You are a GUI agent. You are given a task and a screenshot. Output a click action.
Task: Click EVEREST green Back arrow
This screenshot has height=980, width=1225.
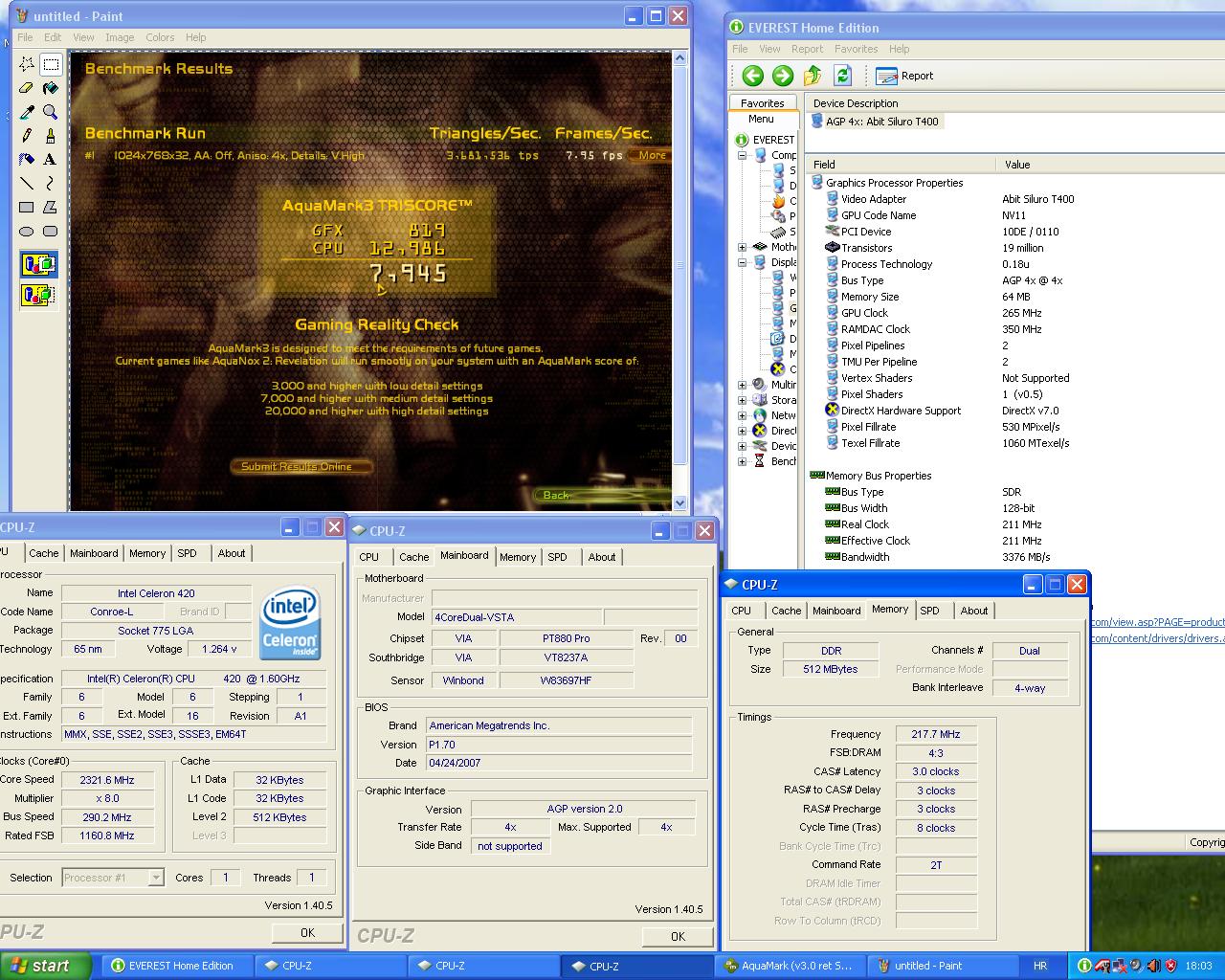coord(752,76)
